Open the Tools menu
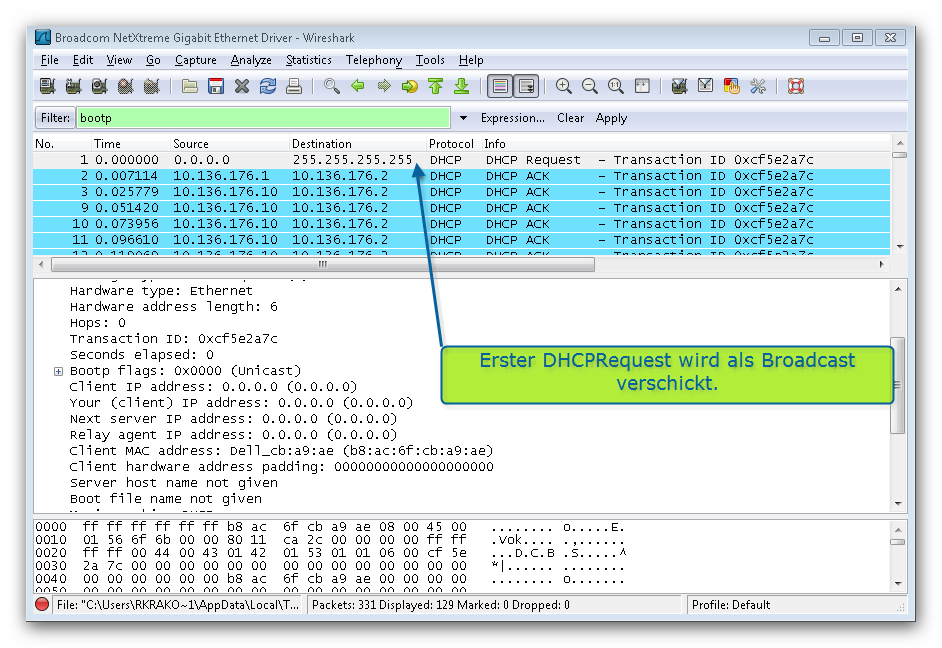This screenshot has height=648, width=942. point(430,60)
